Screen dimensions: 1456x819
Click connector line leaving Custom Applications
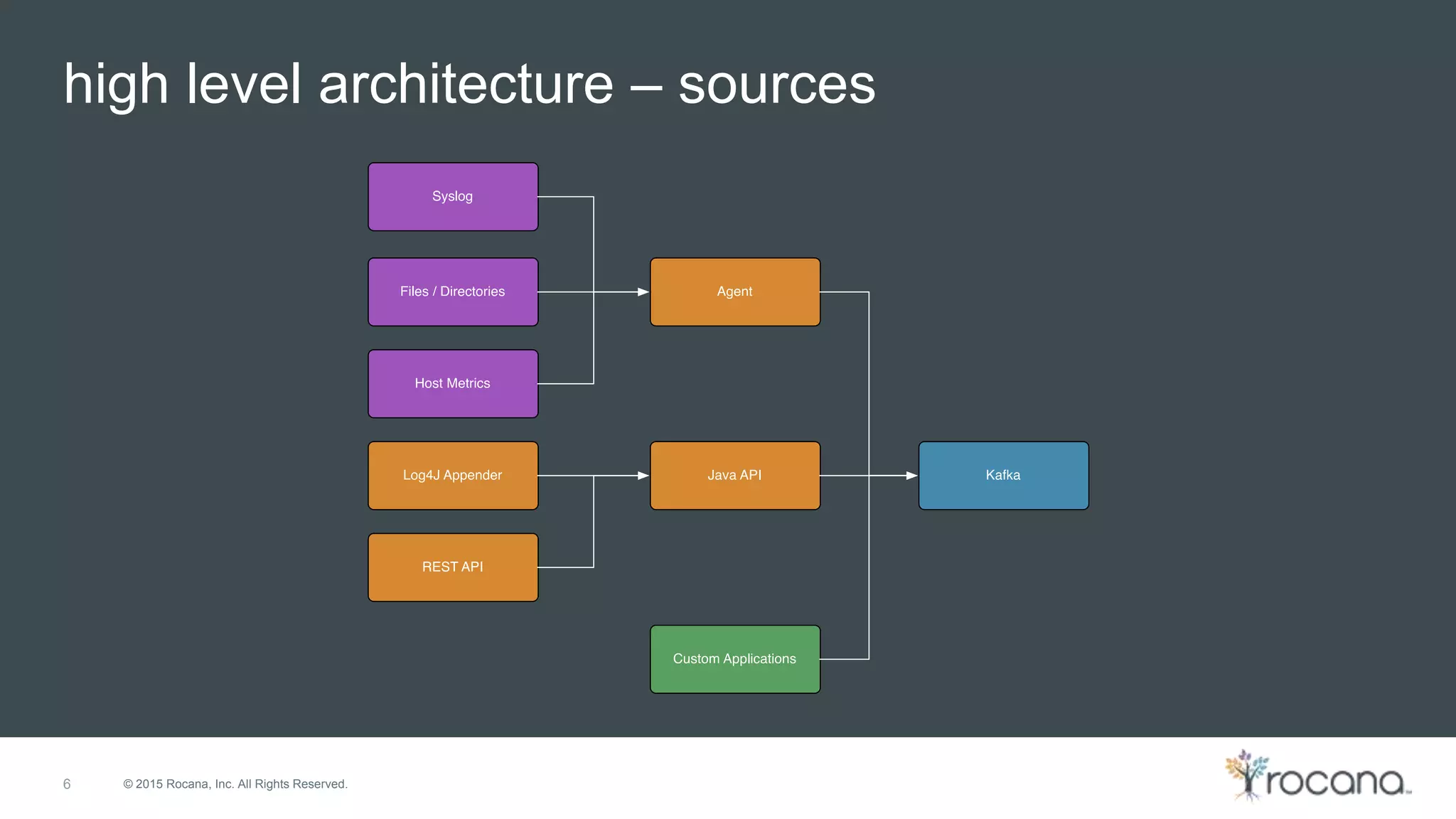[x=845, y=659]
